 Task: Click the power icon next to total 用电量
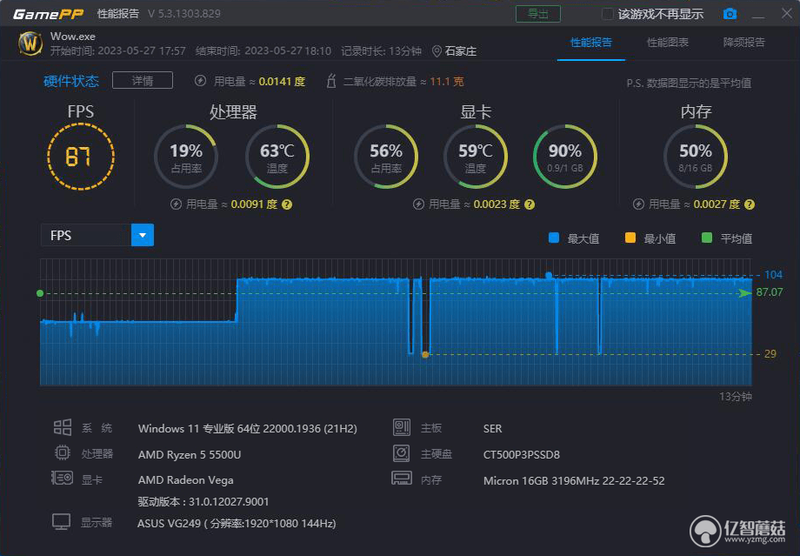pyautogui.click(x=201, y=81)
